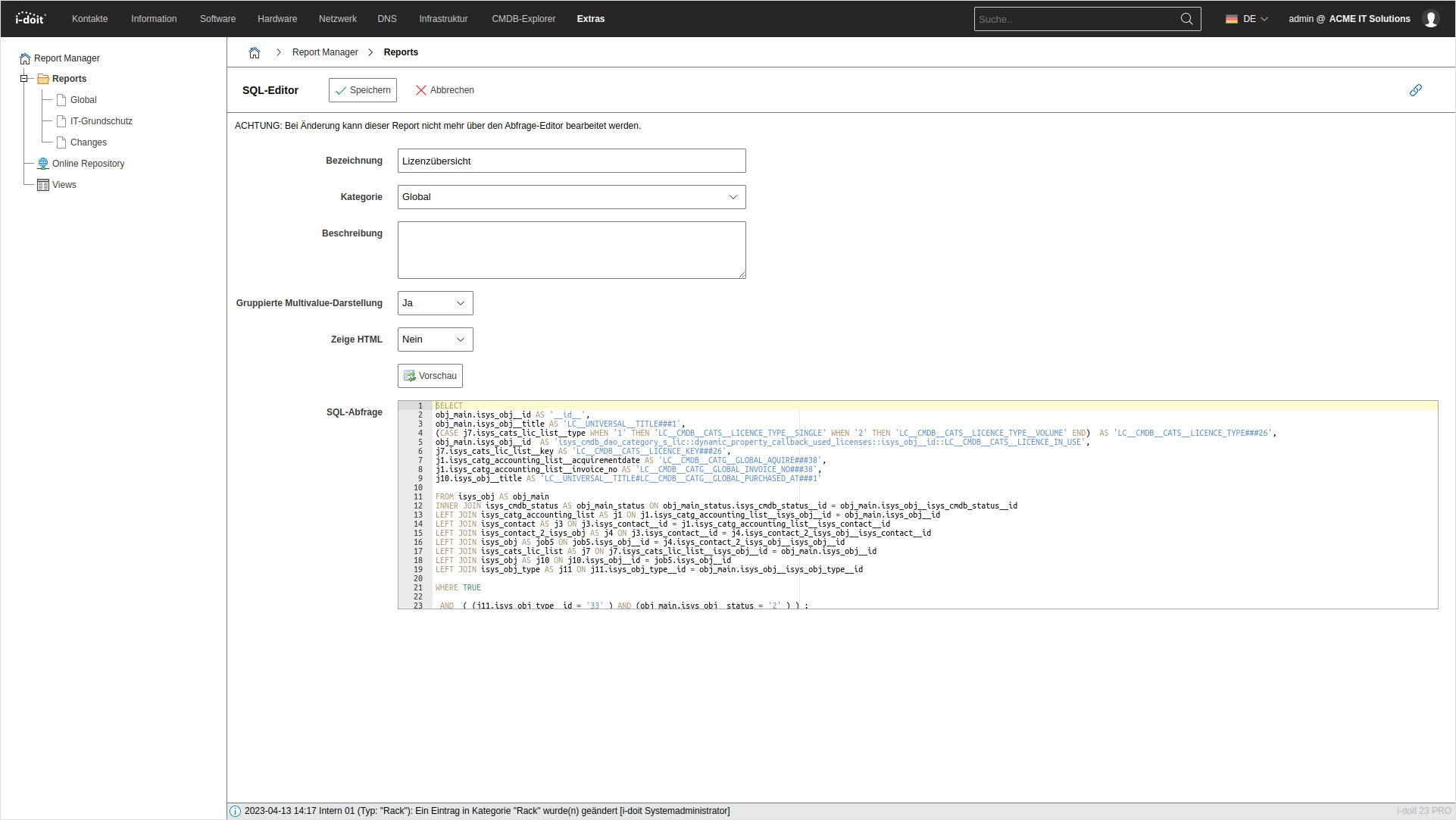Open the Infrastruktur menu
The width and height of the screenshot is (1456, 820).
(443, 19)
